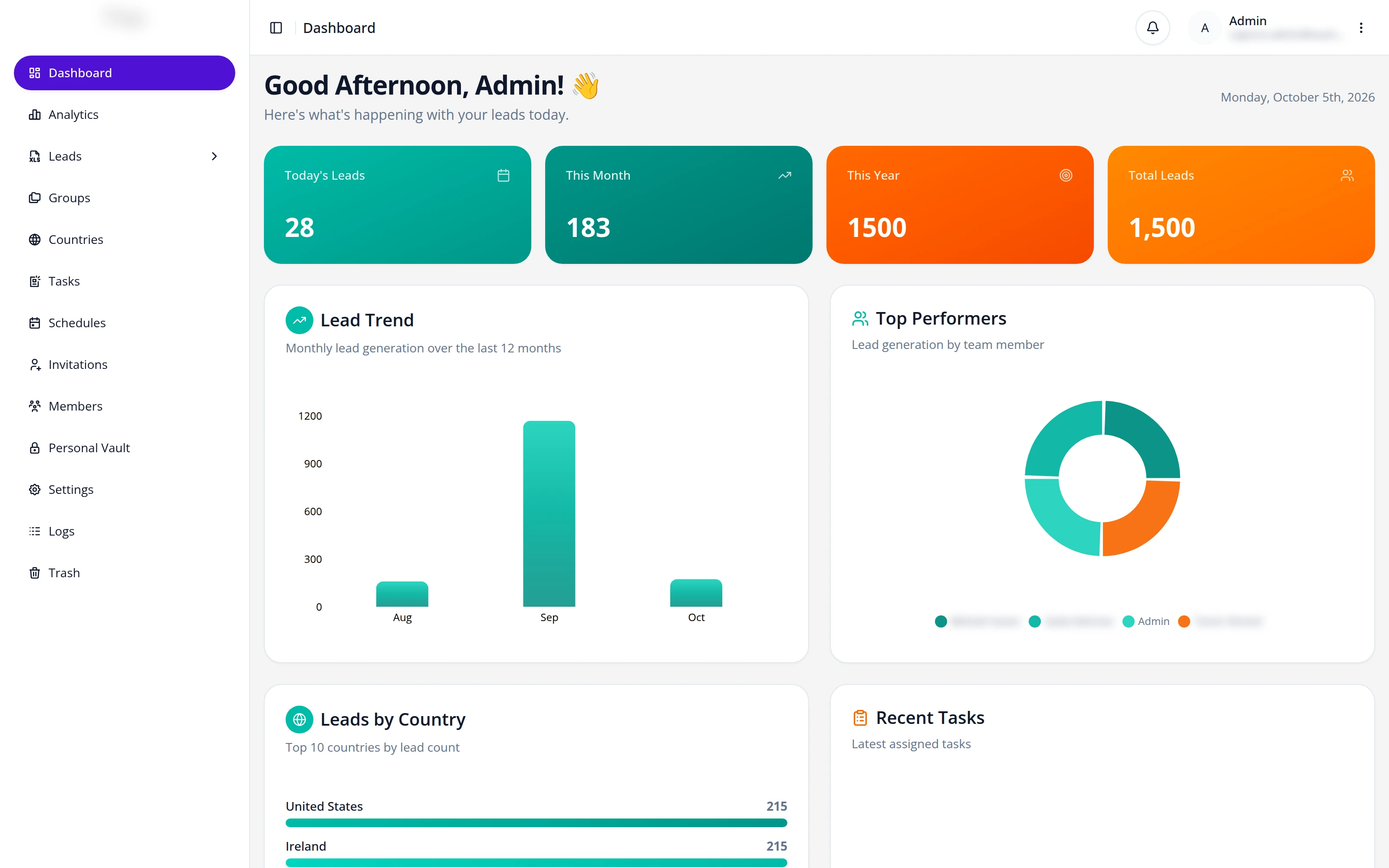Click the calendar icon on Today's Leads
The height and width of the screenshot is (868, 1389).
click(504, 175)
